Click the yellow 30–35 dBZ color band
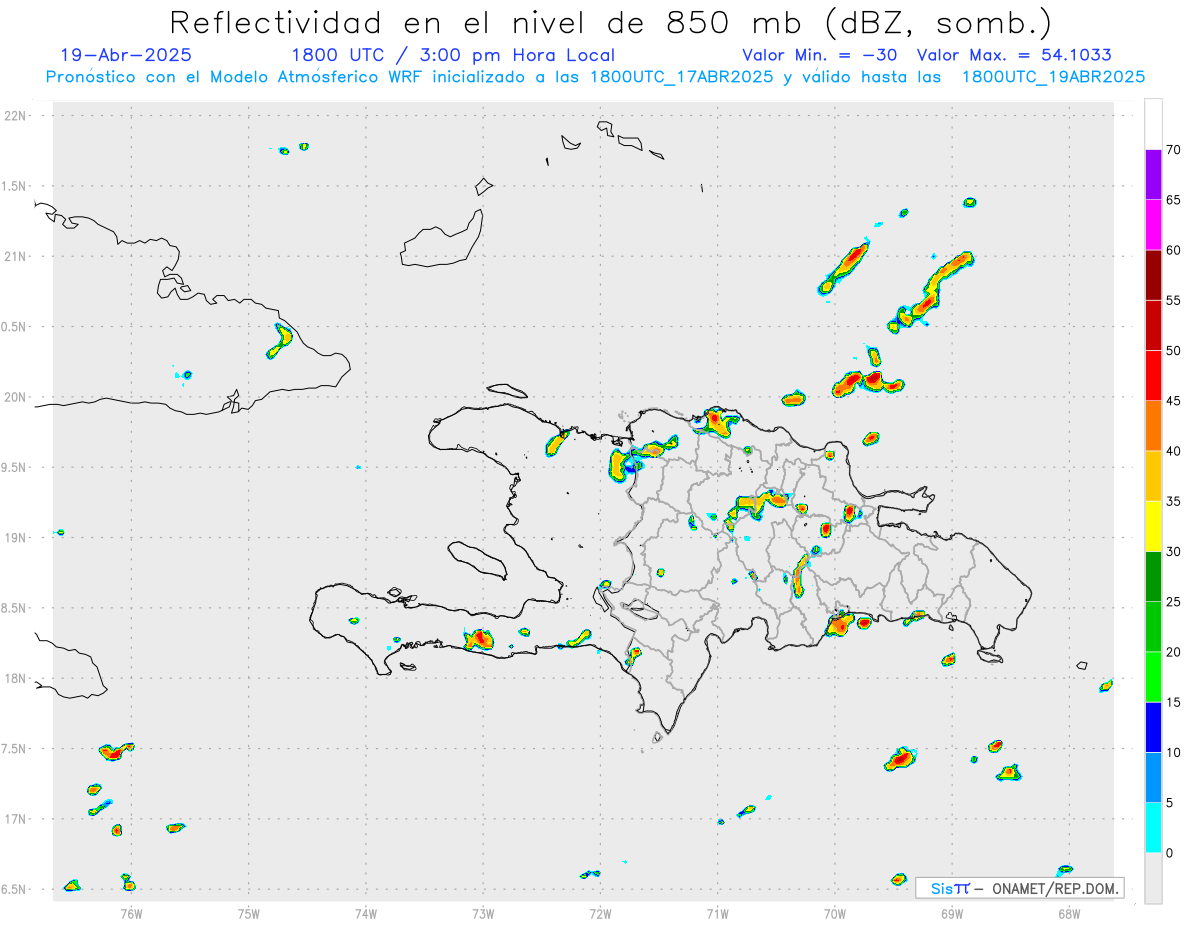The image size is (1200, 927). pos(1153,526)
